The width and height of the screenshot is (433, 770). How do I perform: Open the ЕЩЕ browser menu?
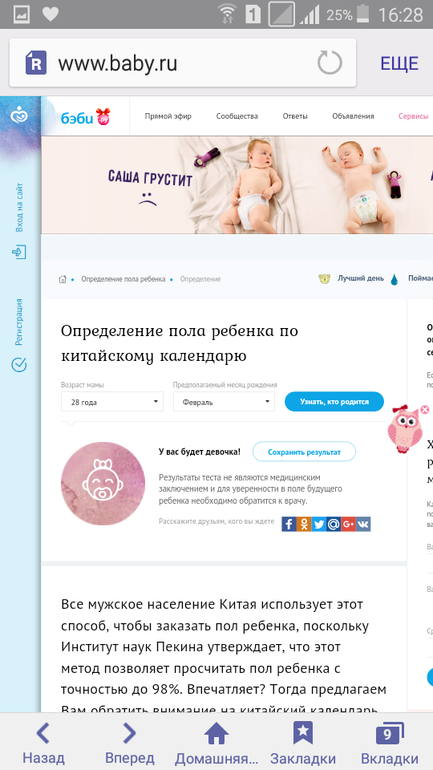coord(399,64)
